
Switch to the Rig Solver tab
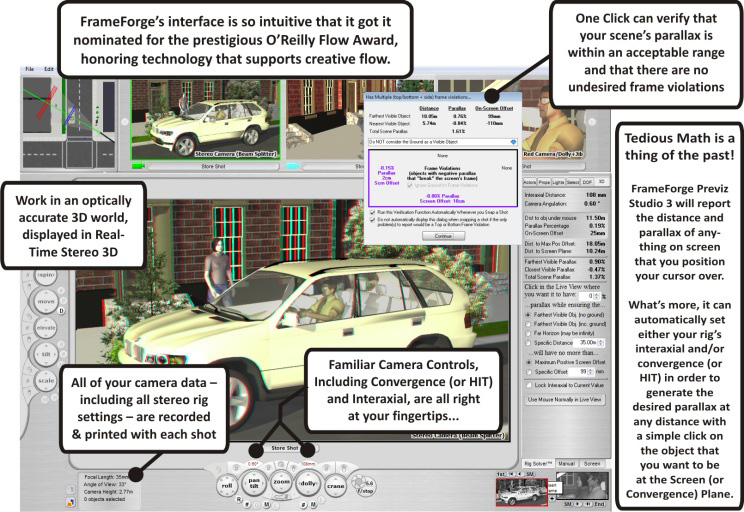(538, 464)
